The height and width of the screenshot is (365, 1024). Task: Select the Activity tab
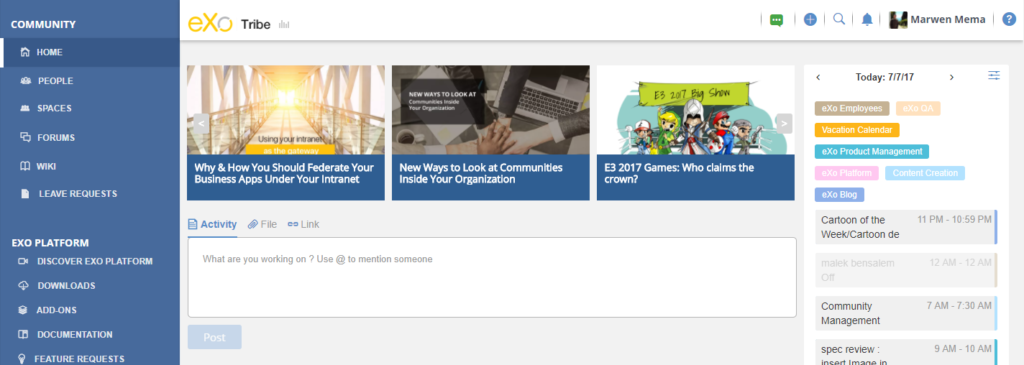212,224
